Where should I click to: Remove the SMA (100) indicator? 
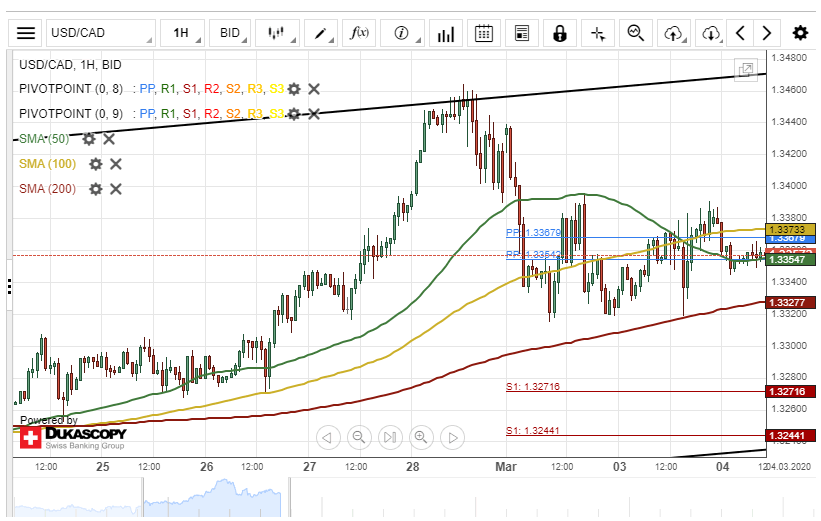click(x=116, y=164)
